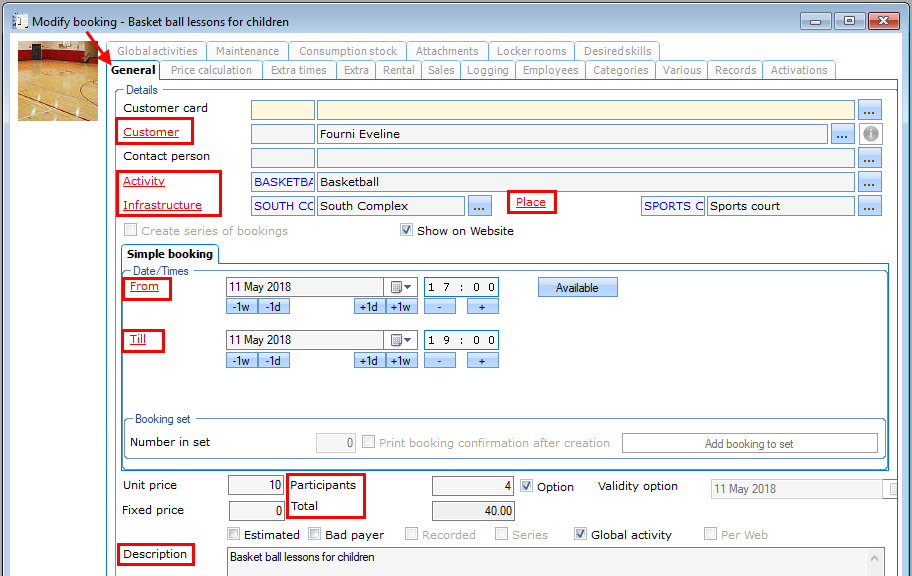Add one day to From date
This screenshot has height=576, width=912.
369,307
